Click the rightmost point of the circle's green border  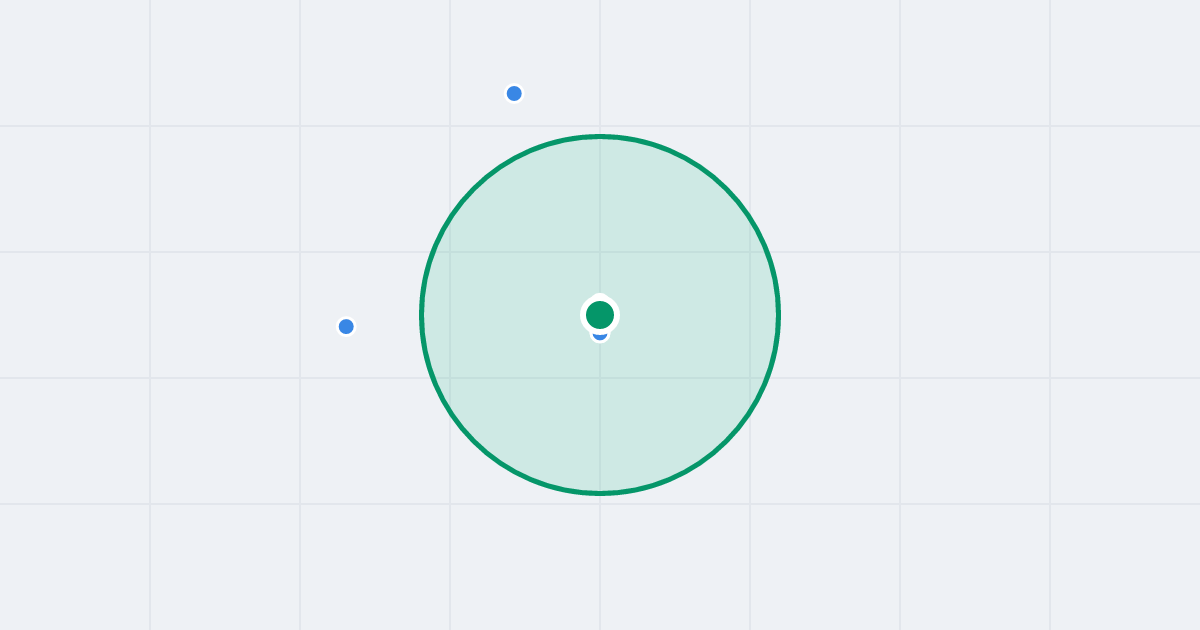[779, 315]
